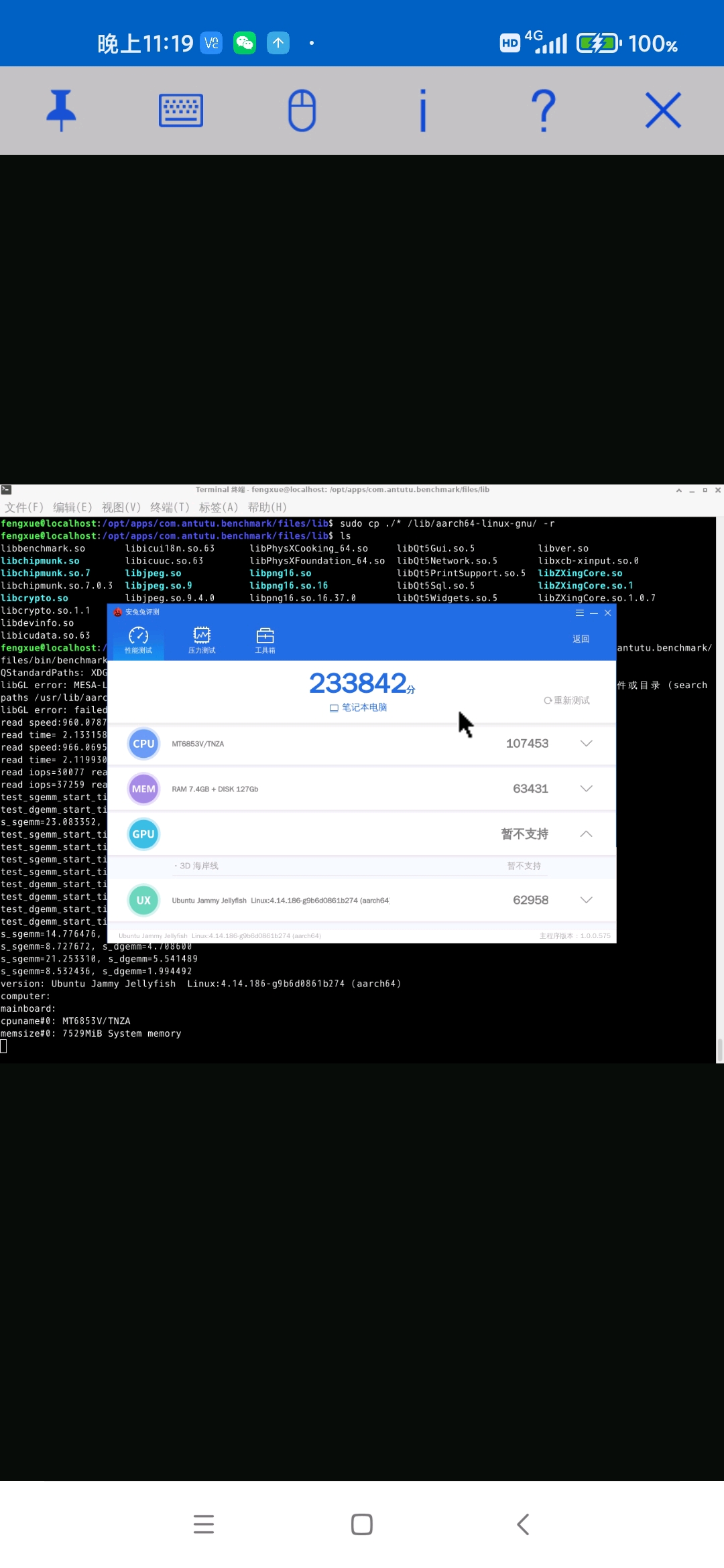The width and height of the screenshot is (724, 1568).
Task: Open Android recent apps menu
Action: point(204,1524)
